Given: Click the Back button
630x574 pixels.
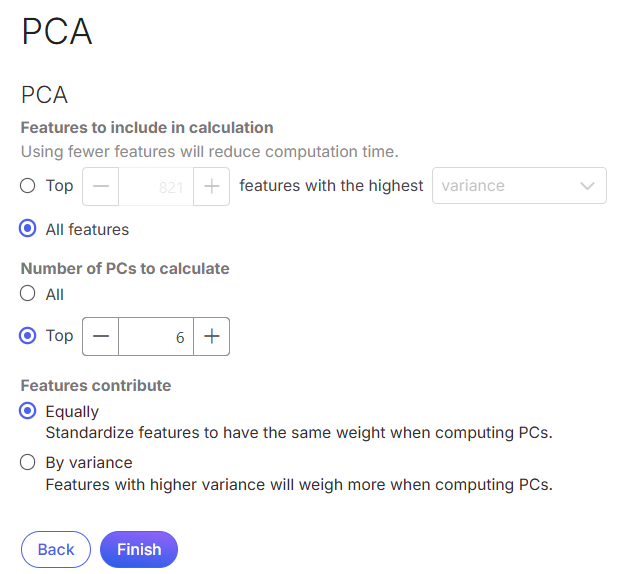Looking at the screenshot, I should tap(56, 549).
